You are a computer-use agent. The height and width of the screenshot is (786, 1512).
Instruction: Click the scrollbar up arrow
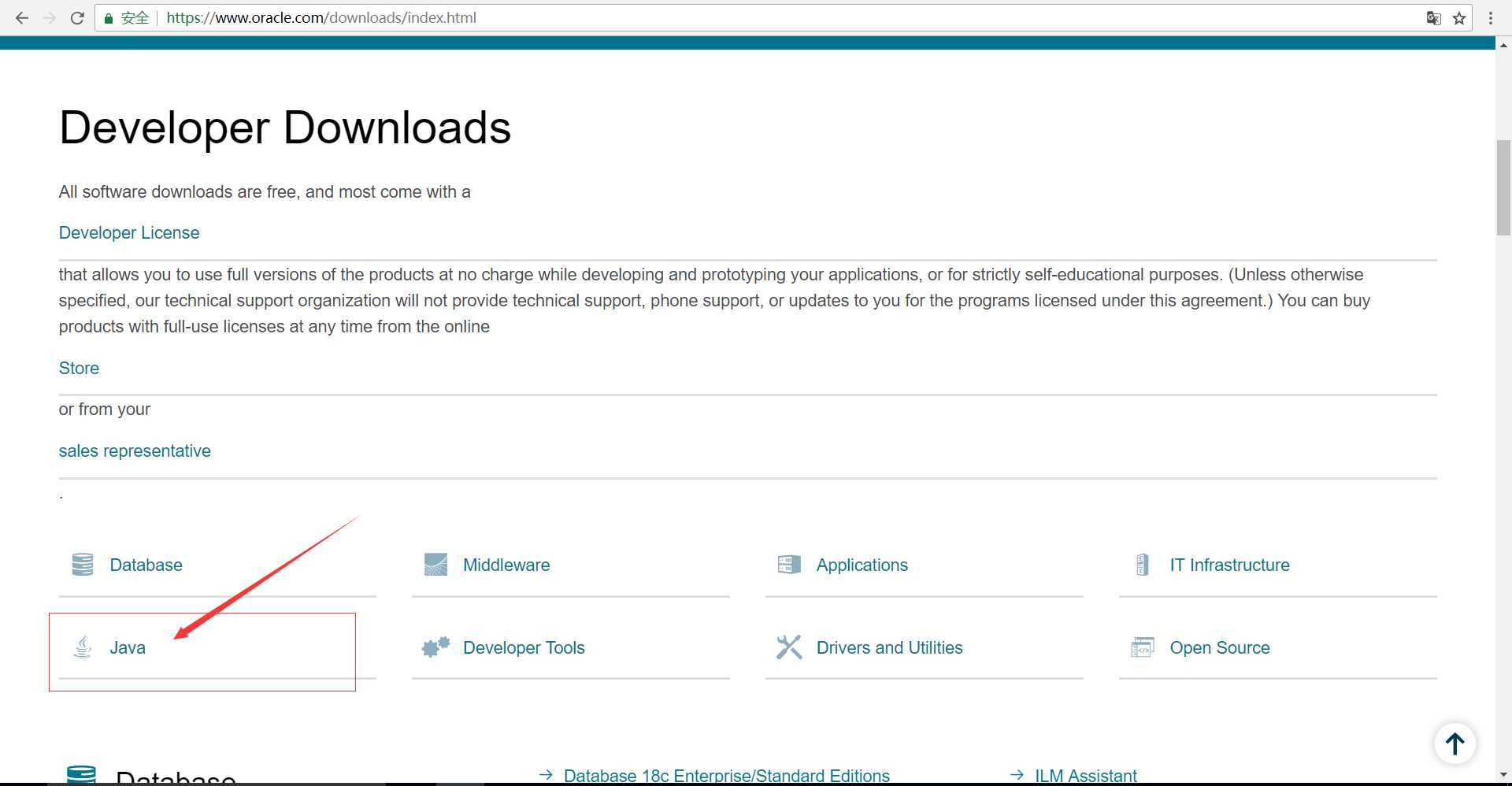click(x=1503, y=45)
